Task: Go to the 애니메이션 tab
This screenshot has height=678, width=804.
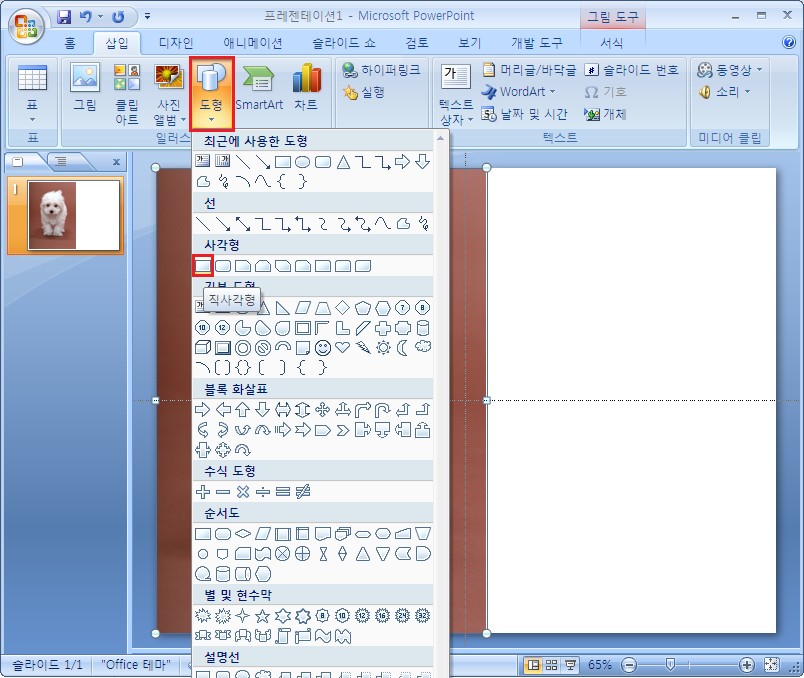Action: pos(252,43)
